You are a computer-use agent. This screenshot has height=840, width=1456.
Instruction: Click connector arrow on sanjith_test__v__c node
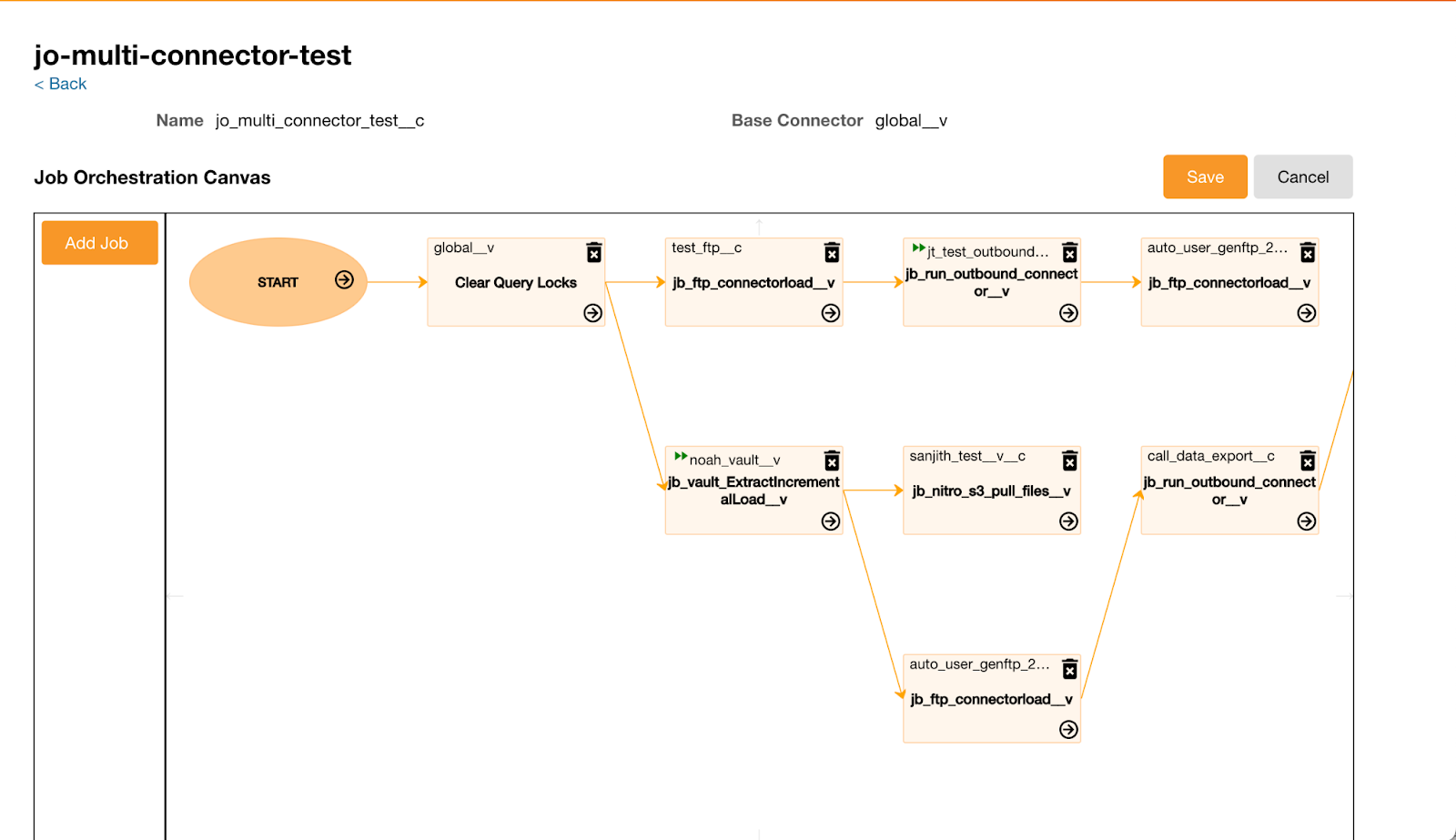click(x=1069, y=521)
